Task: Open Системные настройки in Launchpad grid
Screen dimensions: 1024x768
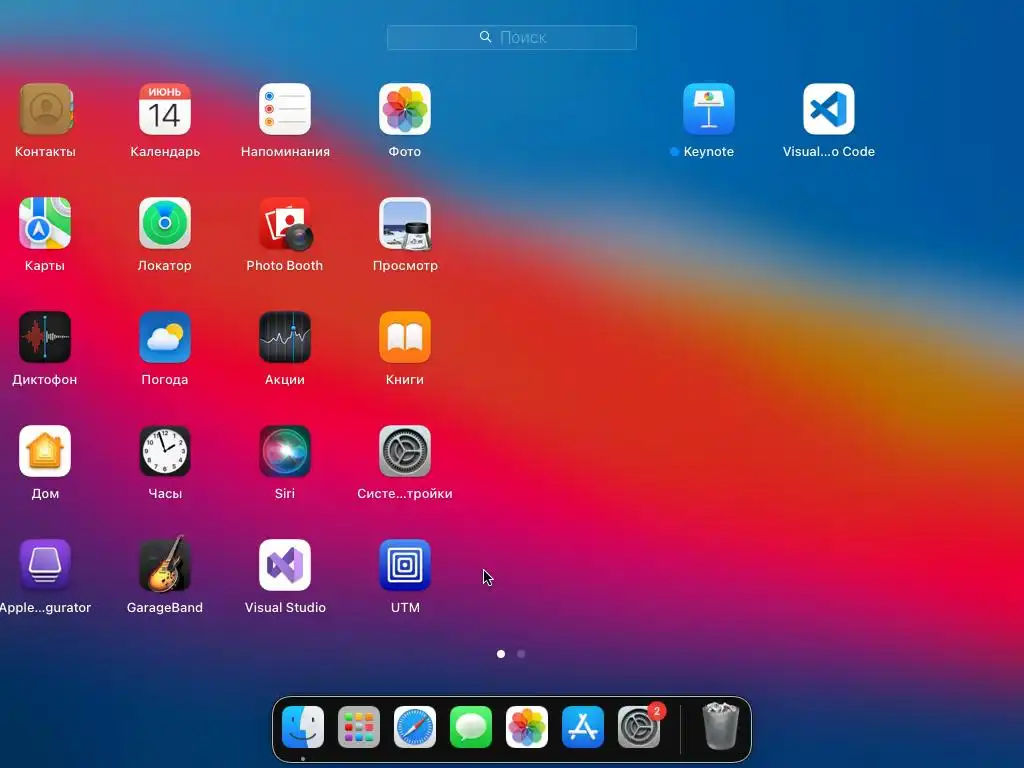Action: click(x=405, y=451)
